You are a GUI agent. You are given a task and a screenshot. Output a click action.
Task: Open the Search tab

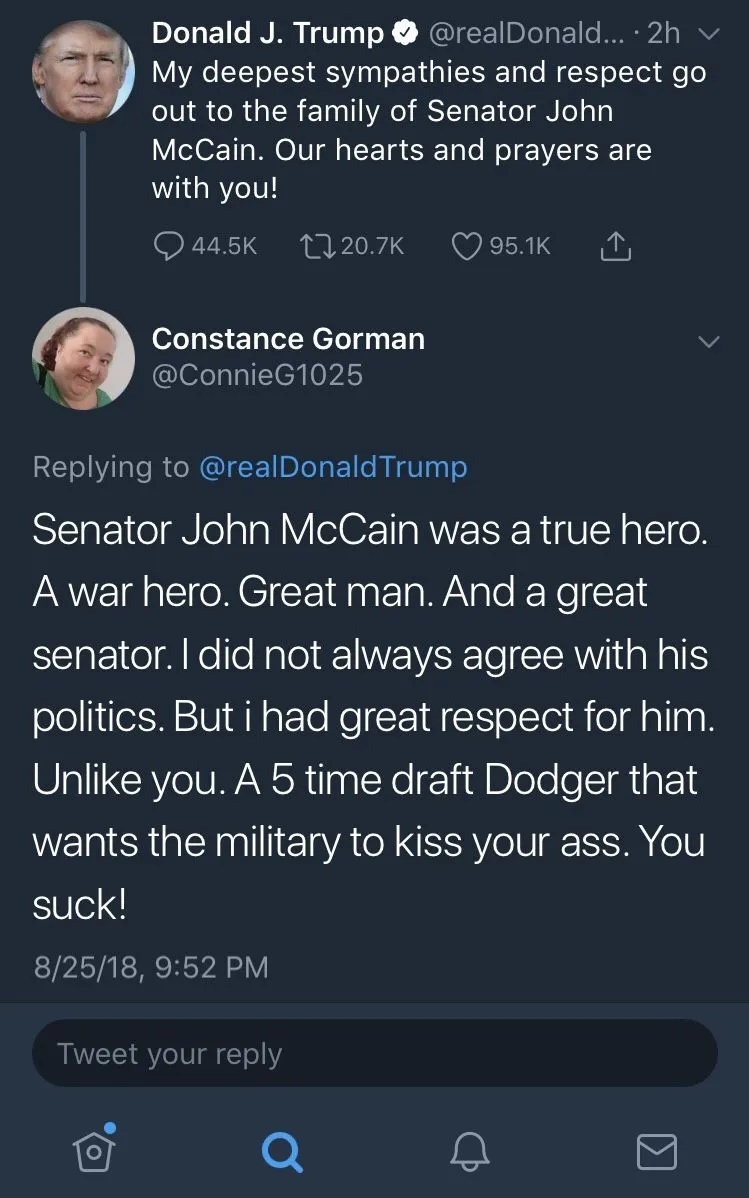[282, 1151]
